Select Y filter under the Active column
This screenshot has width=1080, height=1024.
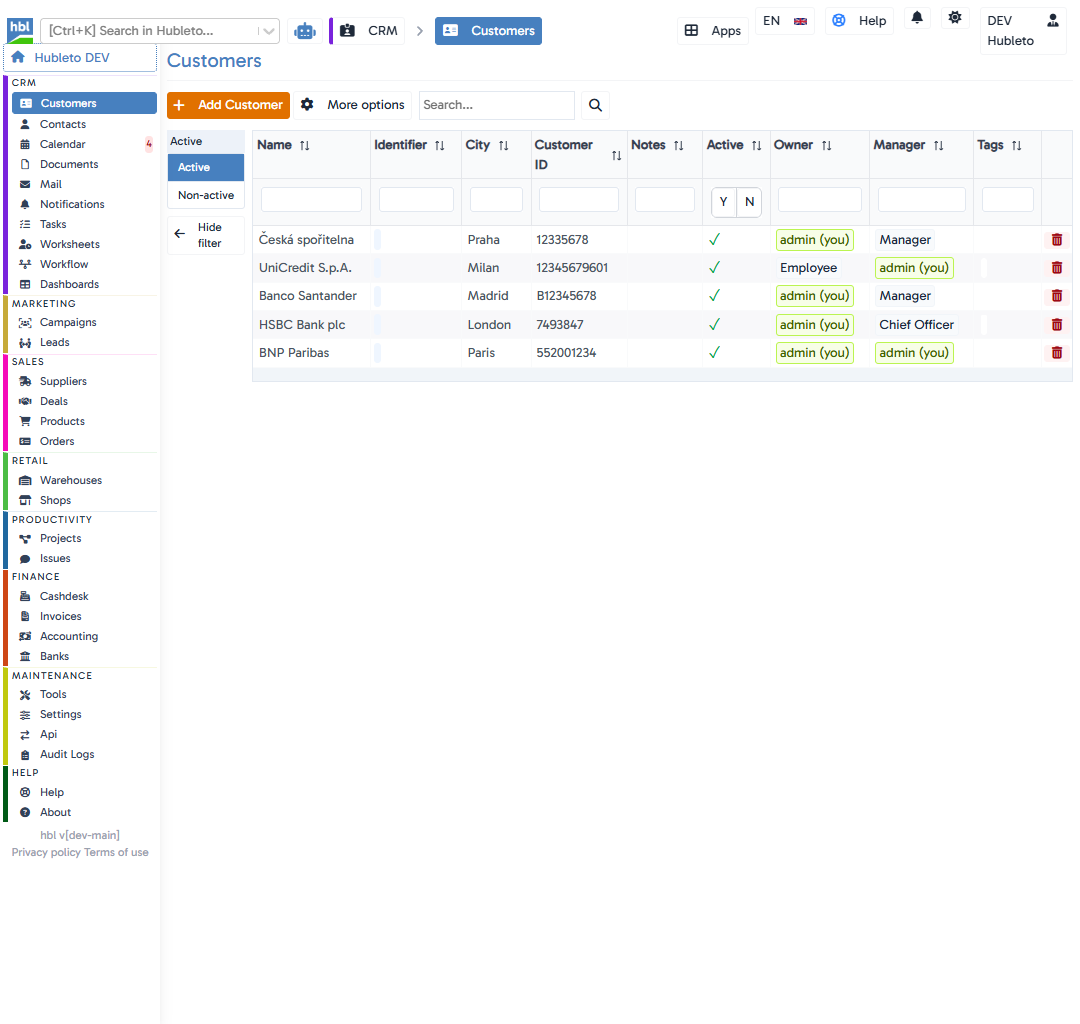coord(723,201)
